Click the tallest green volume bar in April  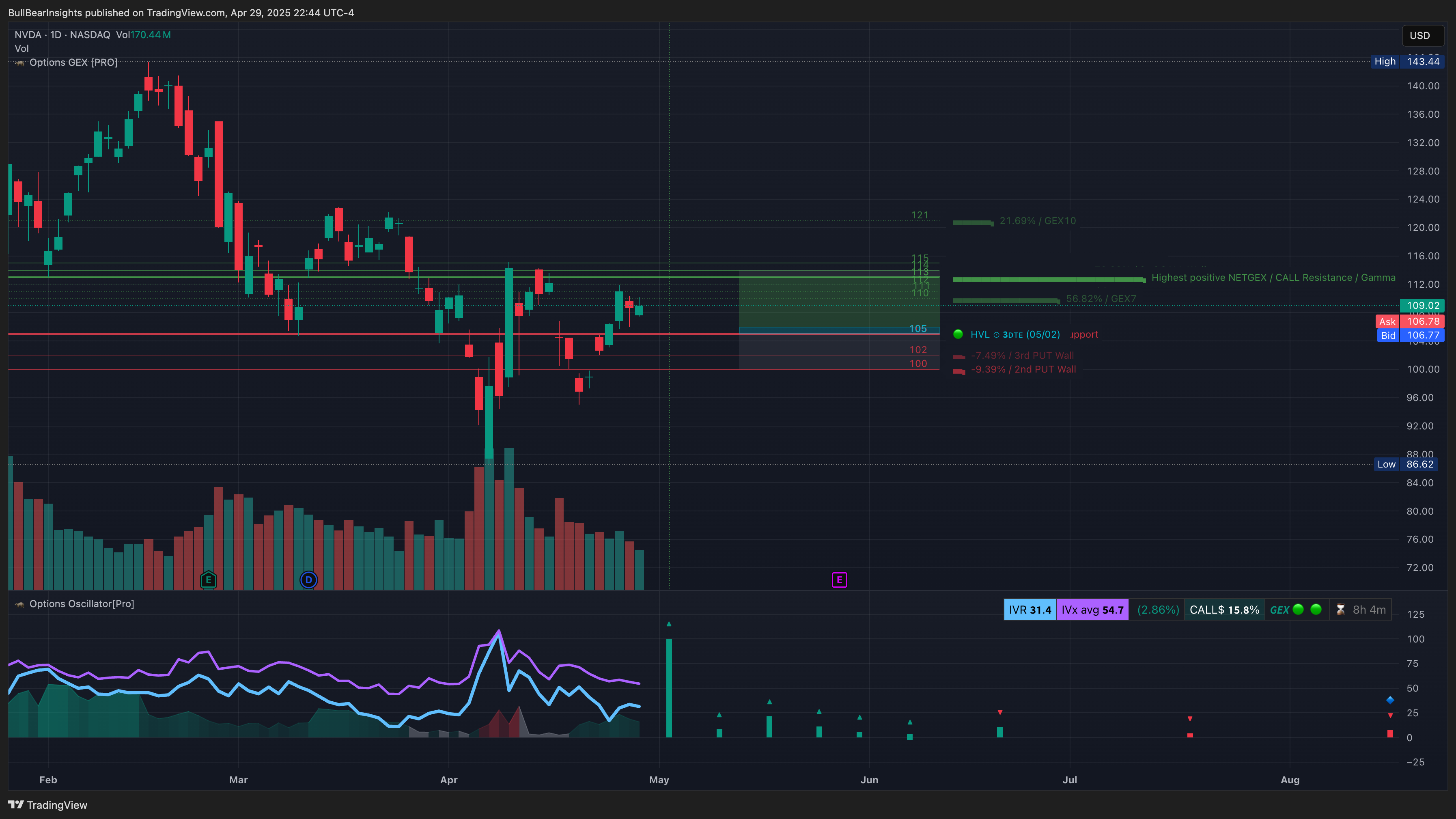[509, 519]
